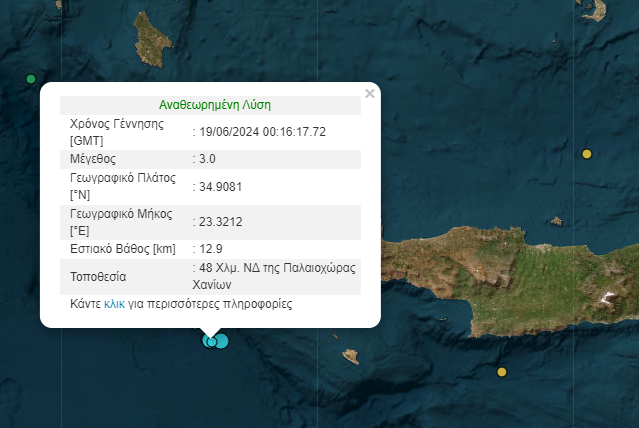Click the magnitude value 3.0

pos(208,158)
